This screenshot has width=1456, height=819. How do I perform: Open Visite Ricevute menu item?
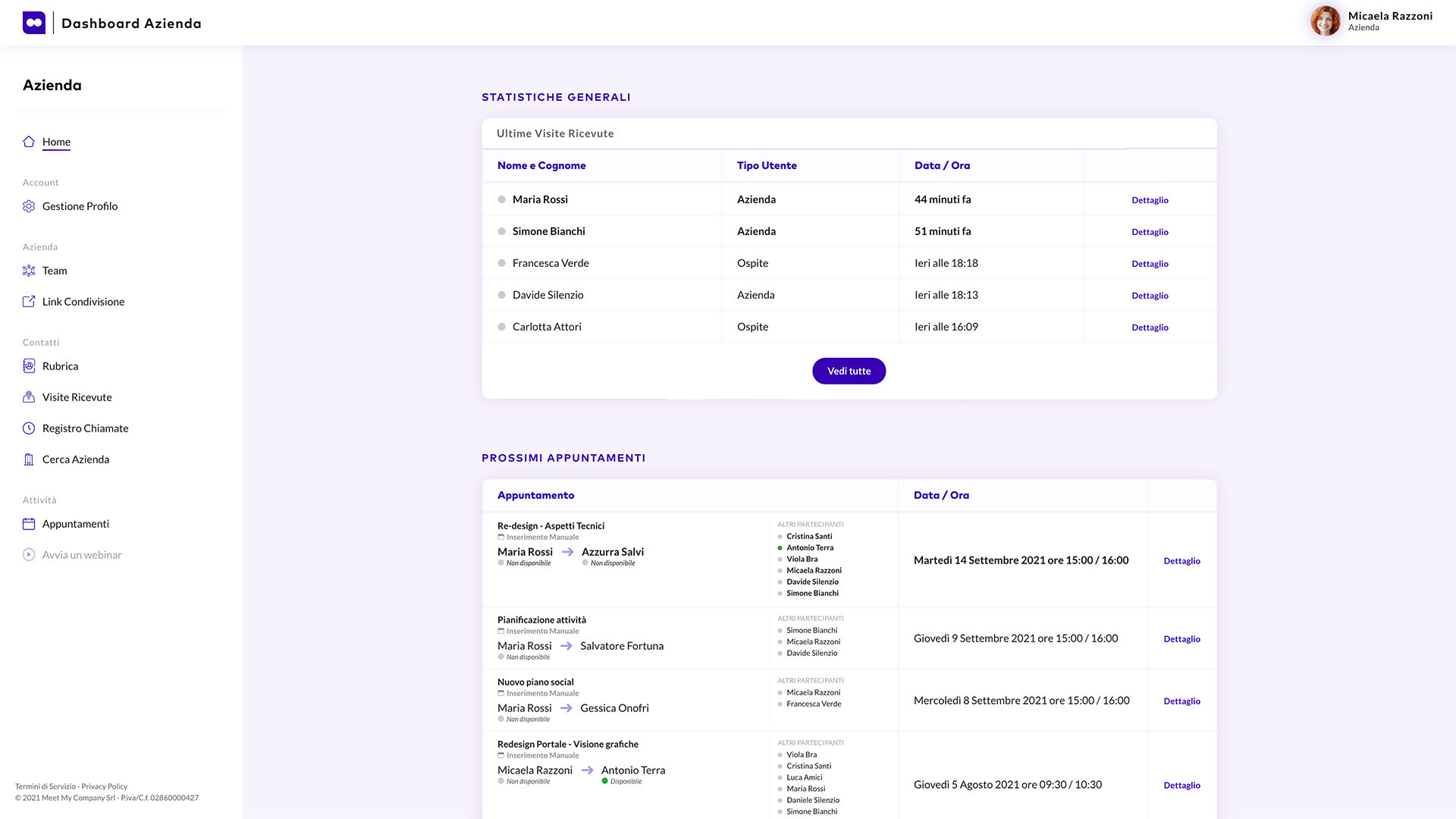(x=77, y=397)
